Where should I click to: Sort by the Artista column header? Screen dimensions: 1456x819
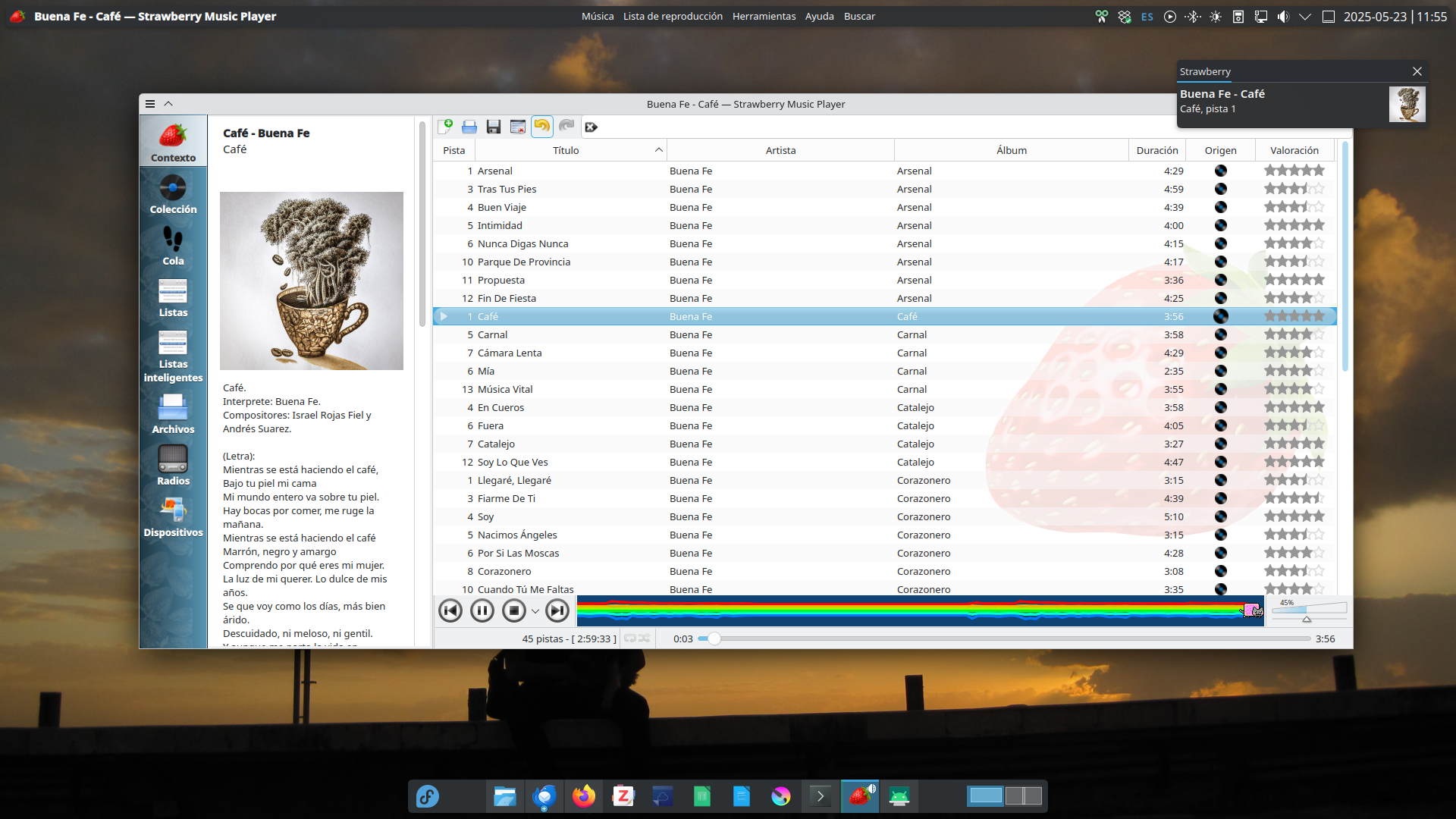click(780, 150)
